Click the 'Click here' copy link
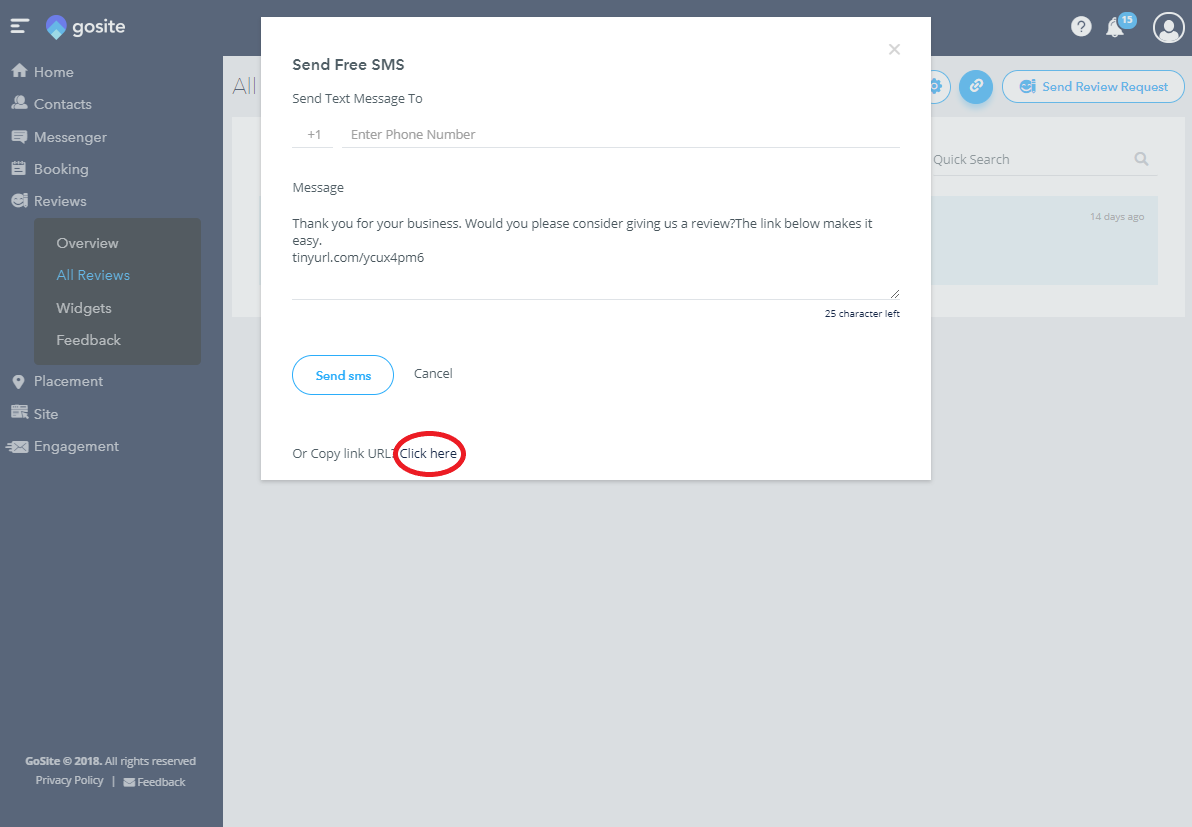The height and width of the screenshot is (827, 1192). pos(428,453)
